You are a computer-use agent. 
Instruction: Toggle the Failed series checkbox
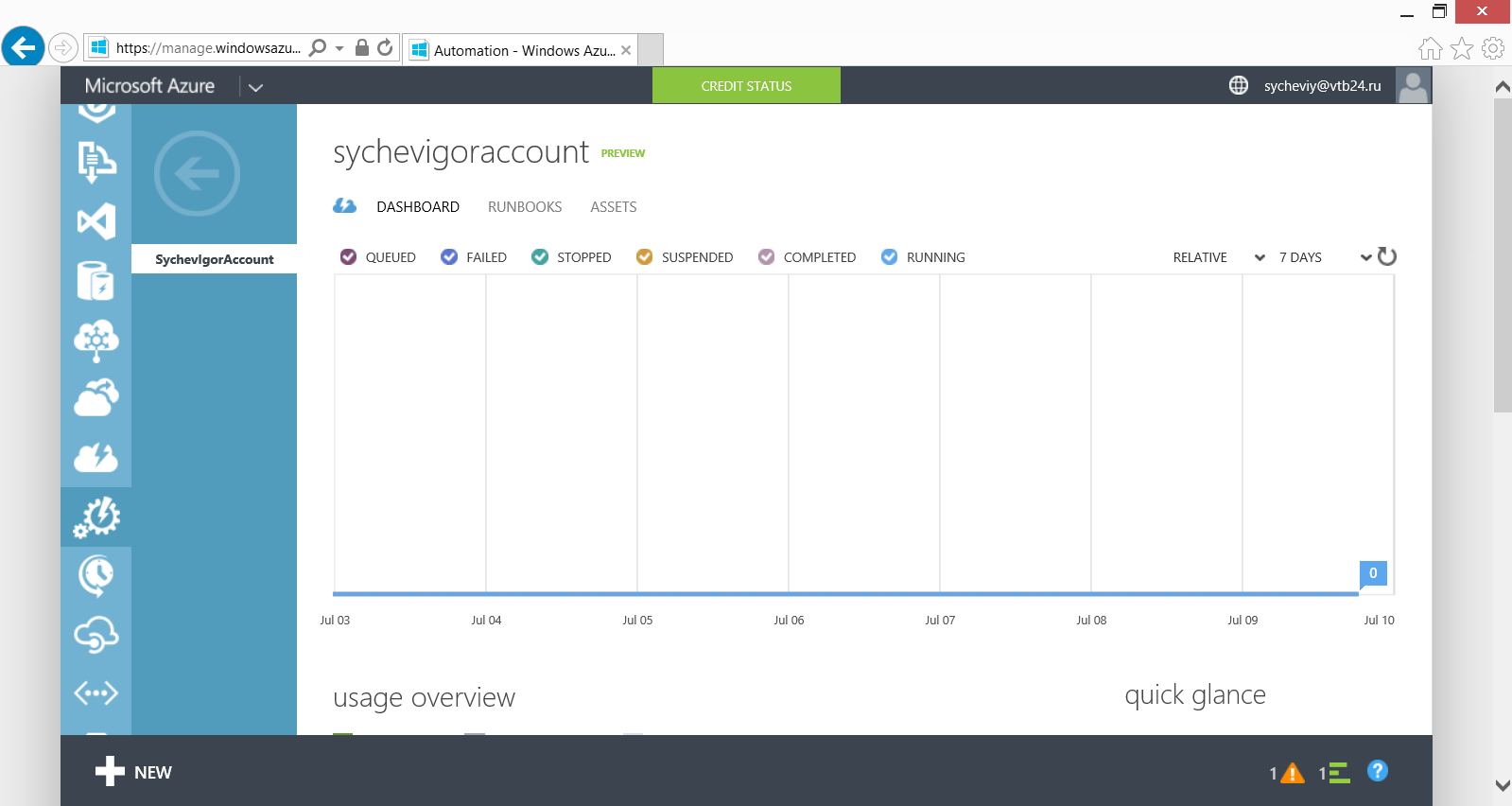(449, 256)
